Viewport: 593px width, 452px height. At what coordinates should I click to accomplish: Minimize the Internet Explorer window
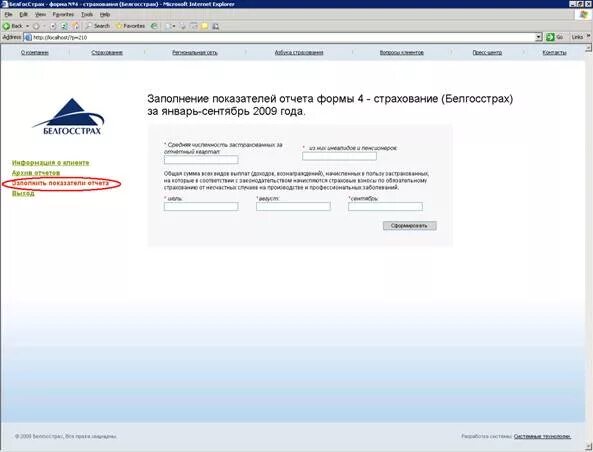(x=573, y=4)
